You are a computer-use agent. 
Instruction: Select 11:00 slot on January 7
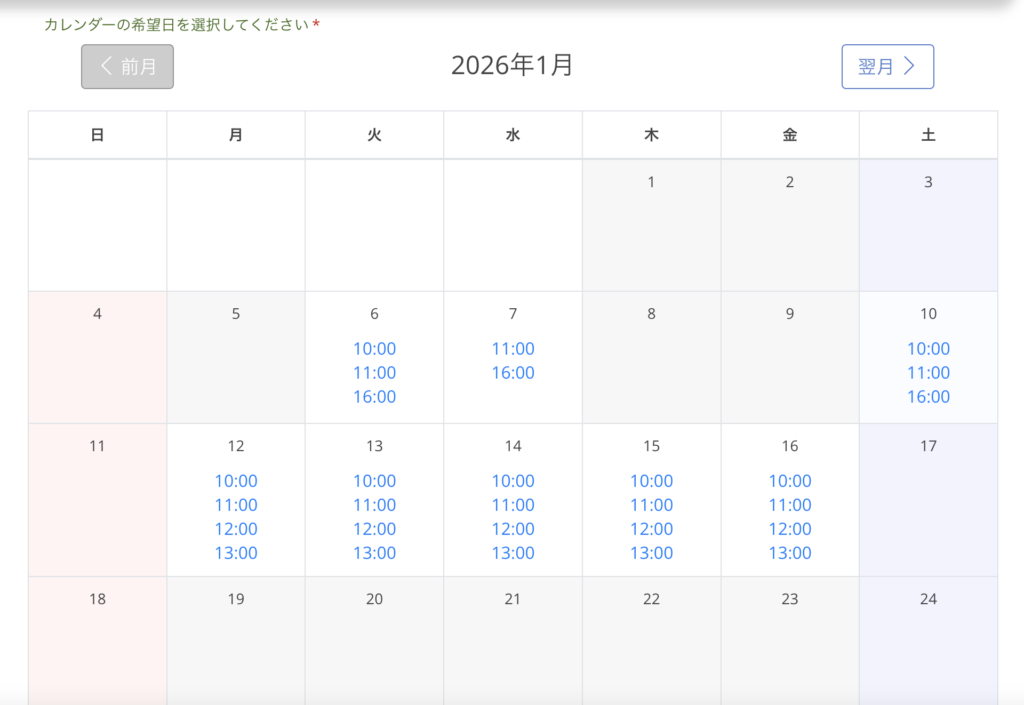(513, 349)
